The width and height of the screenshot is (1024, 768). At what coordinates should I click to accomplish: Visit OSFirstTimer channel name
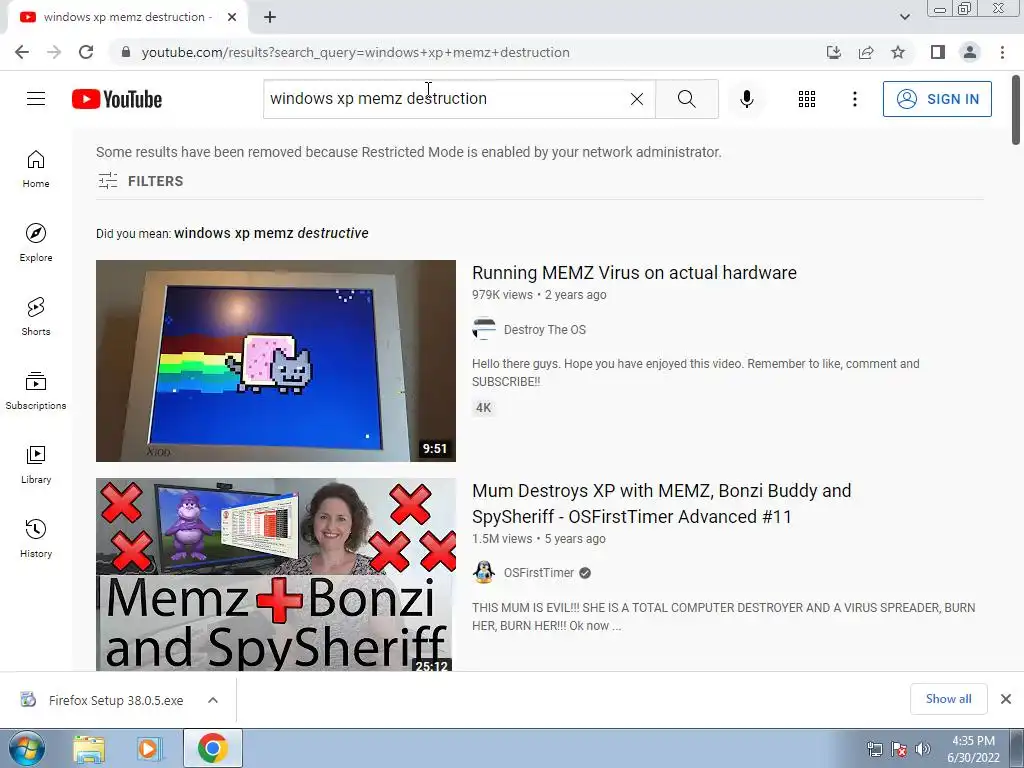[539, 573]
